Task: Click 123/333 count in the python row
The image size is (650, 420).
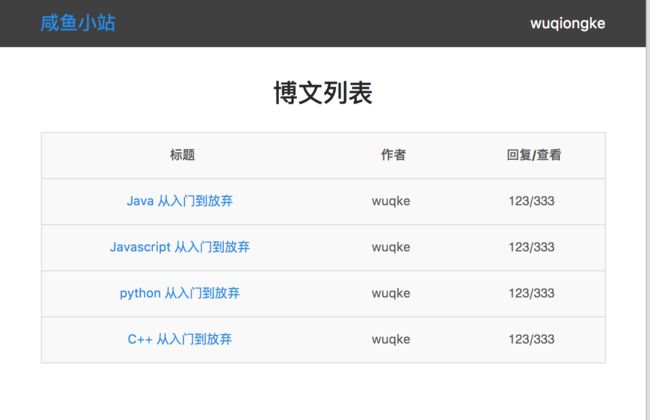Action: coord(531,293)
